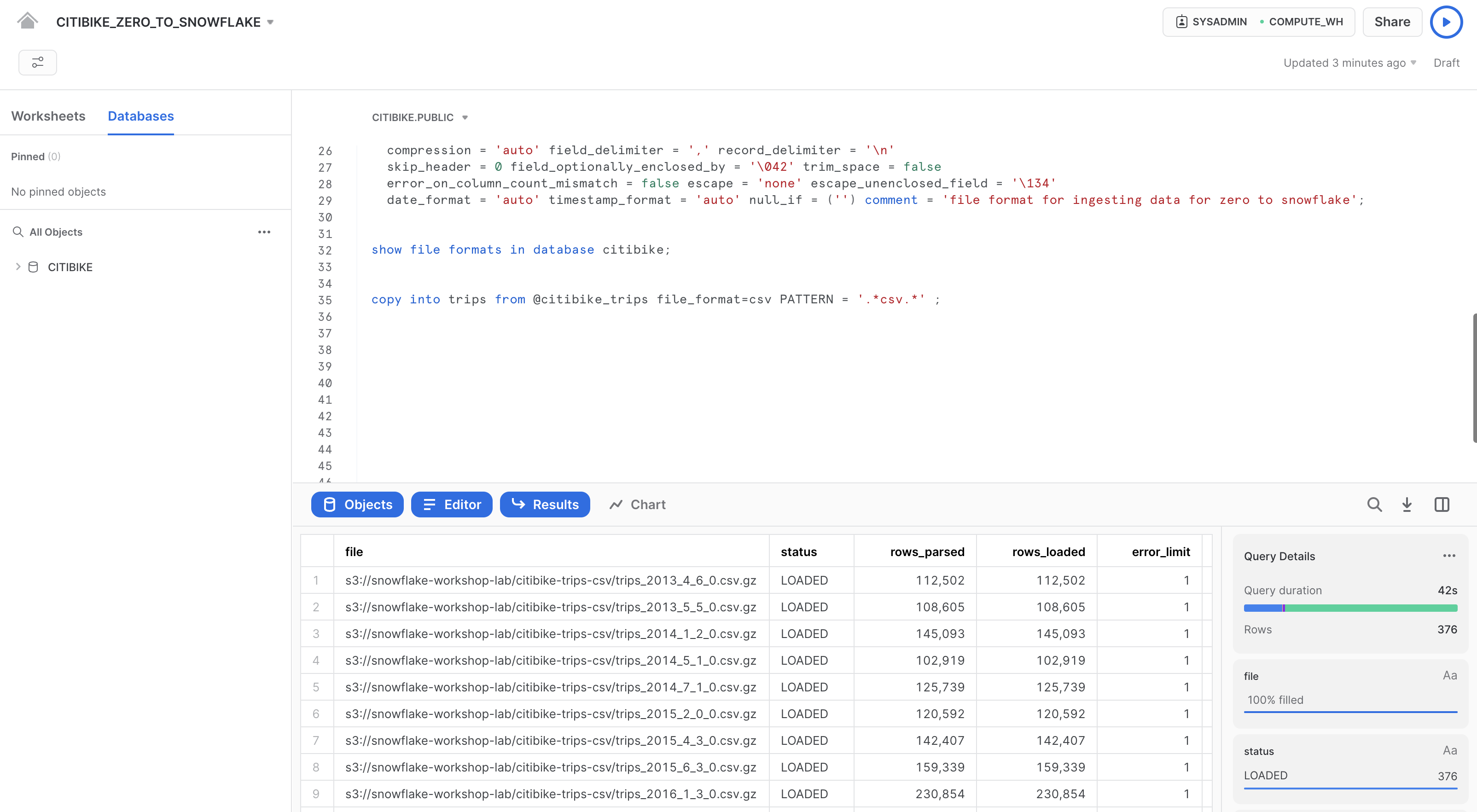Select result row number 5

coord(316,687)
